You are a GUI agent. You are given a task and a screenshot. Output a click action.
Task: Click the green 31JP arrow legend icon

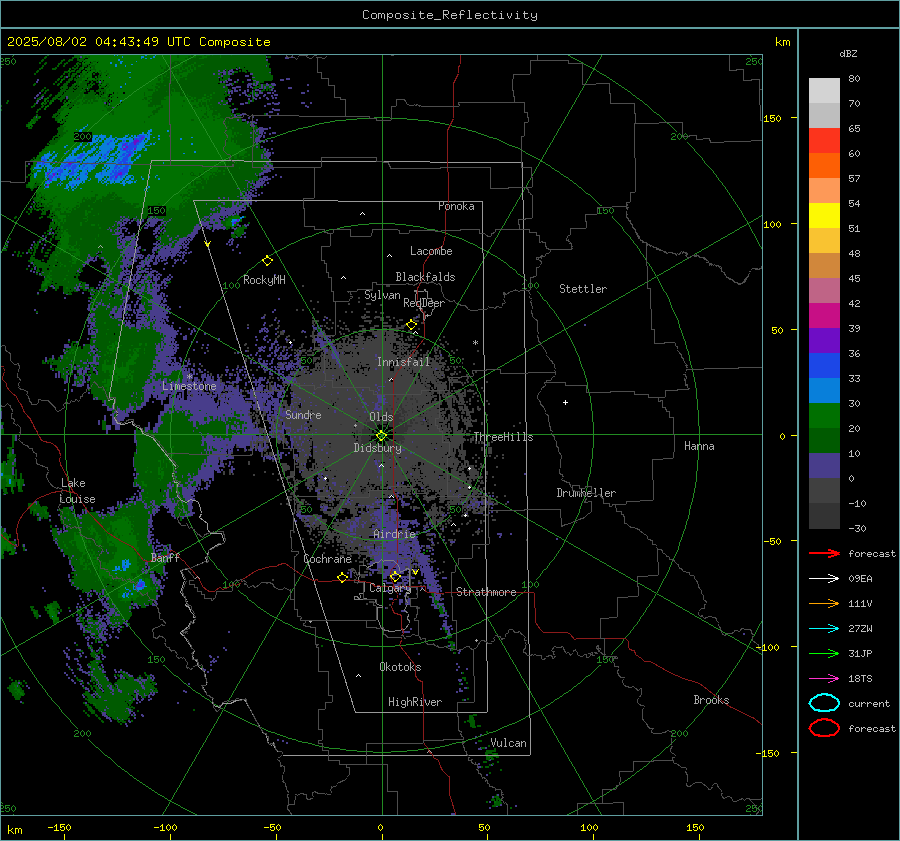coord(824,653)
